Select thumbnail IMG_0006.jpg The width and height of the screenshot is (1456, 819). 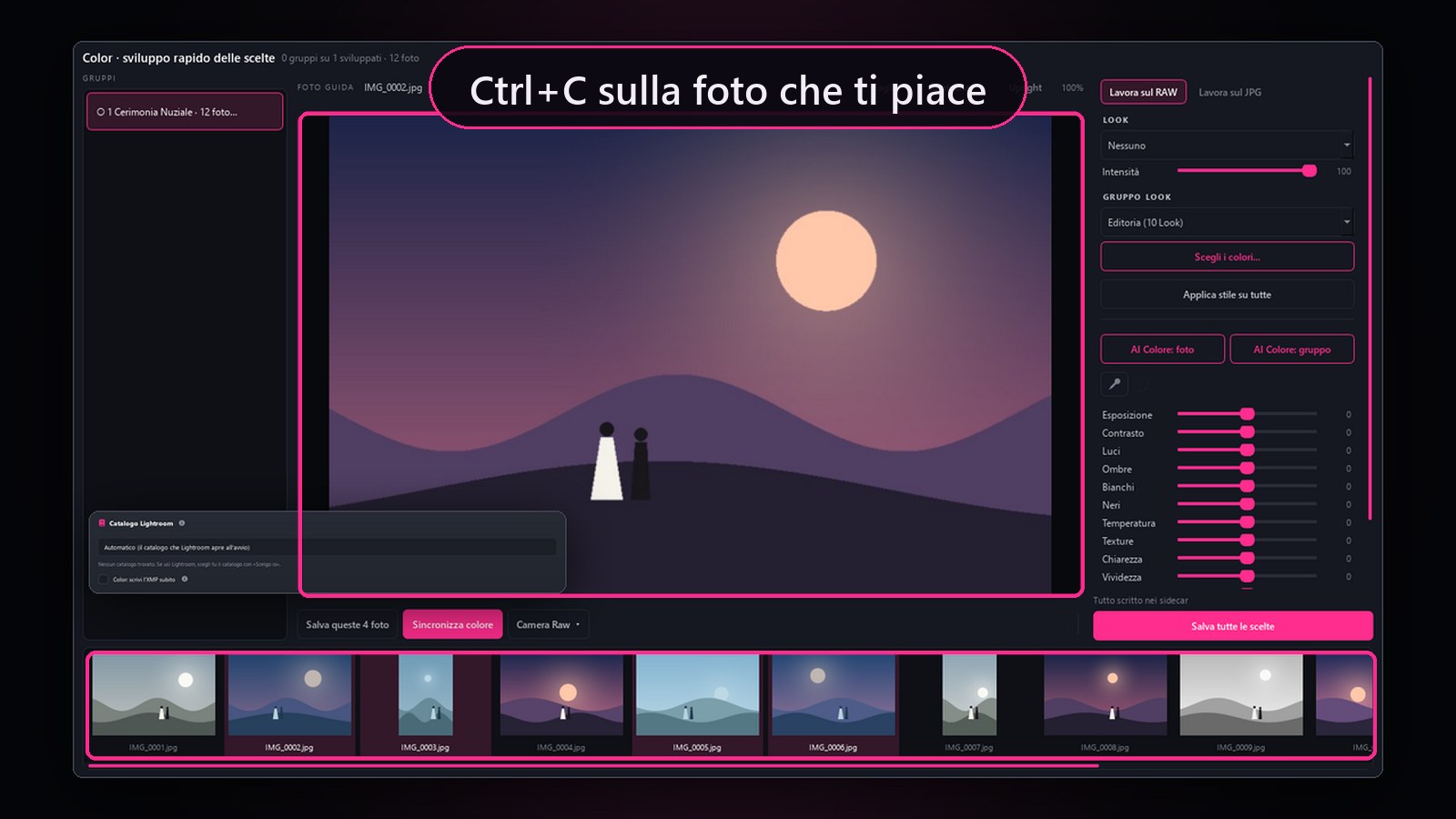point(833,704)
